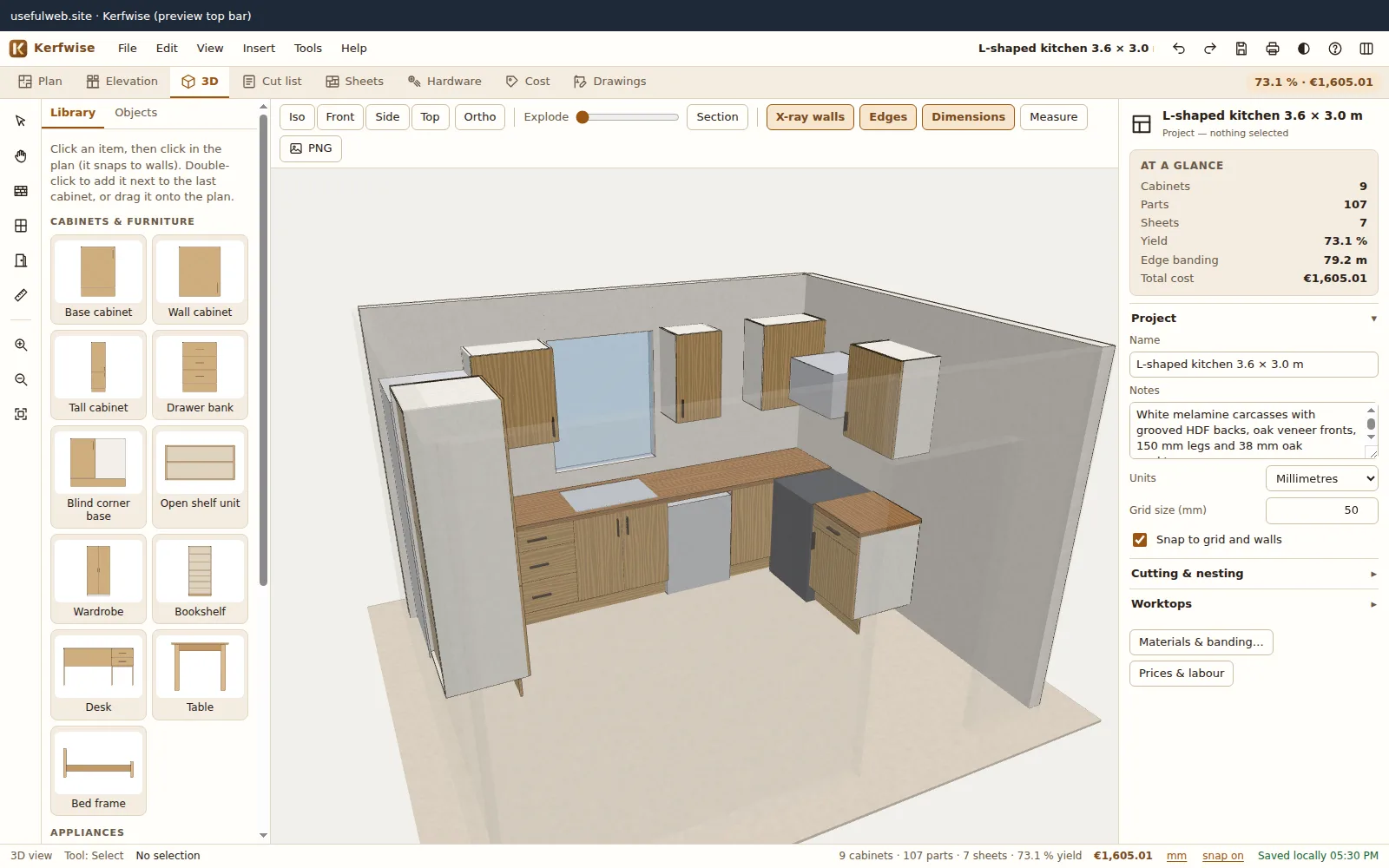Activate the Measure toggle in 3D toolbar
The image size is (1389, 868).
pos(1053,117)
